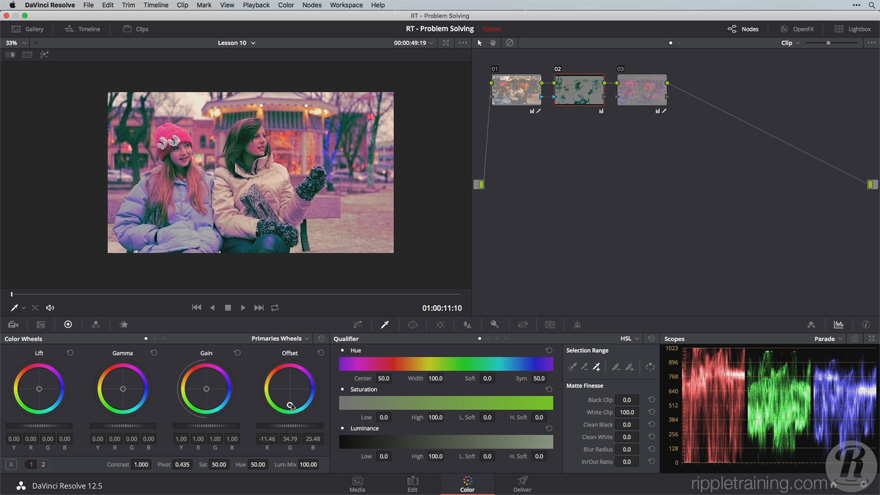Show the Scopes palette icon
Screen dimensions: 880x495
(x=838, y=324)
